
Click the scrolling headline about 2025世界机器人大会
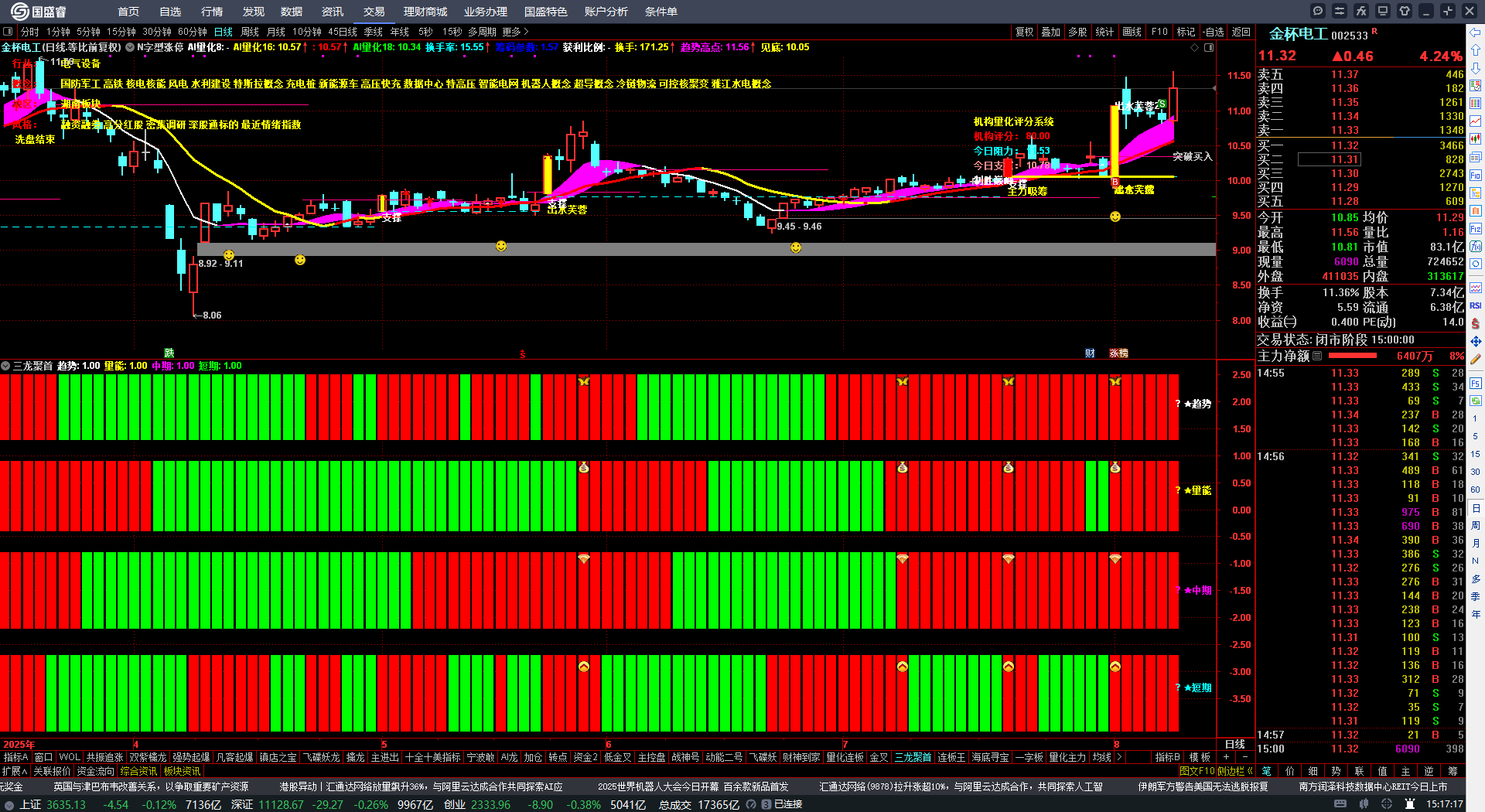693,786
